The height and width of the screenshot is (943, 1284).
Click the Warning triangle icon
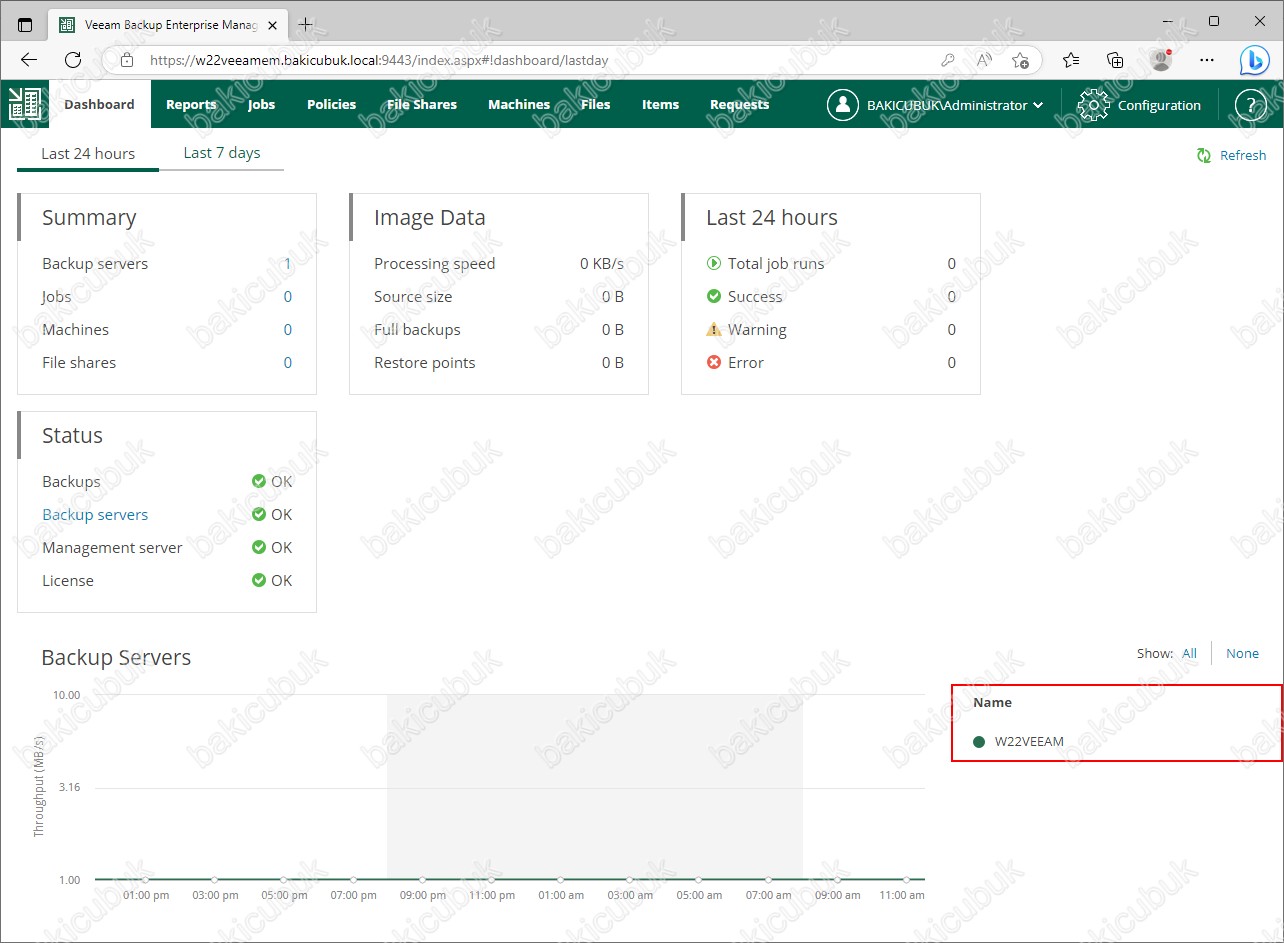pos(713,329)
